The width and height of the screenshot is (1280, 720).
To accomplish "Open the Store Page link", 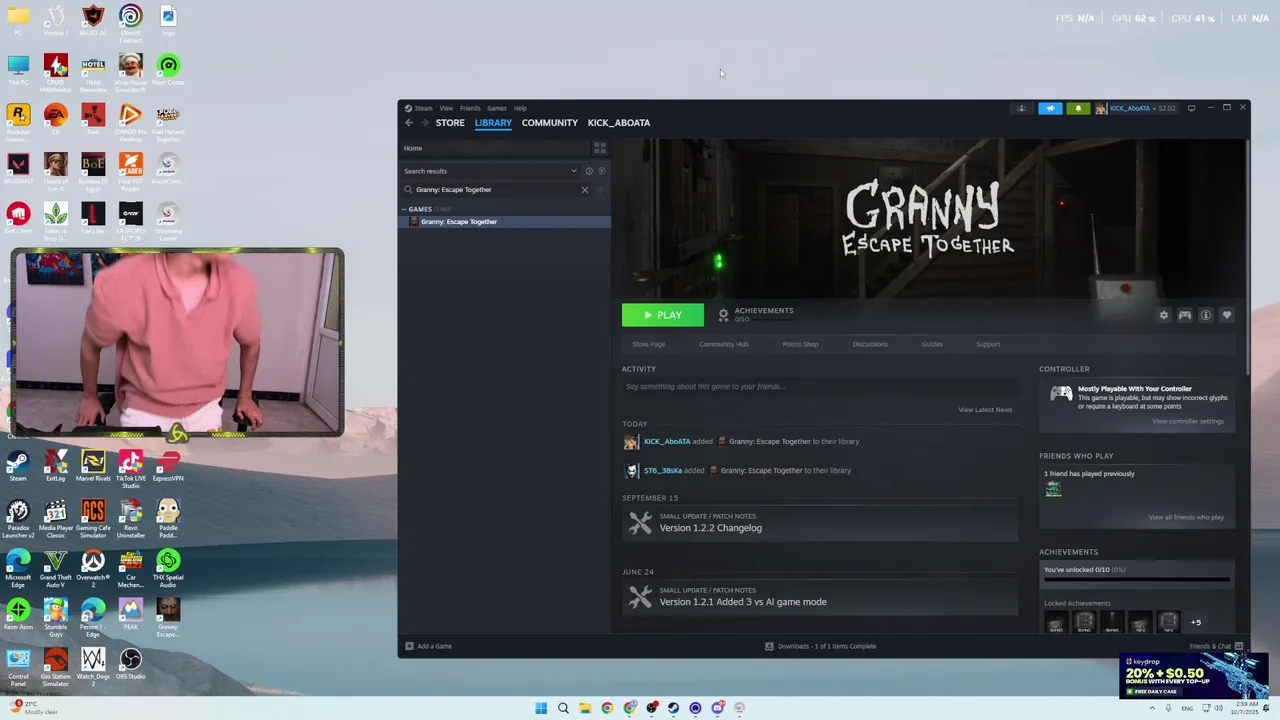I will click(649, 344).
